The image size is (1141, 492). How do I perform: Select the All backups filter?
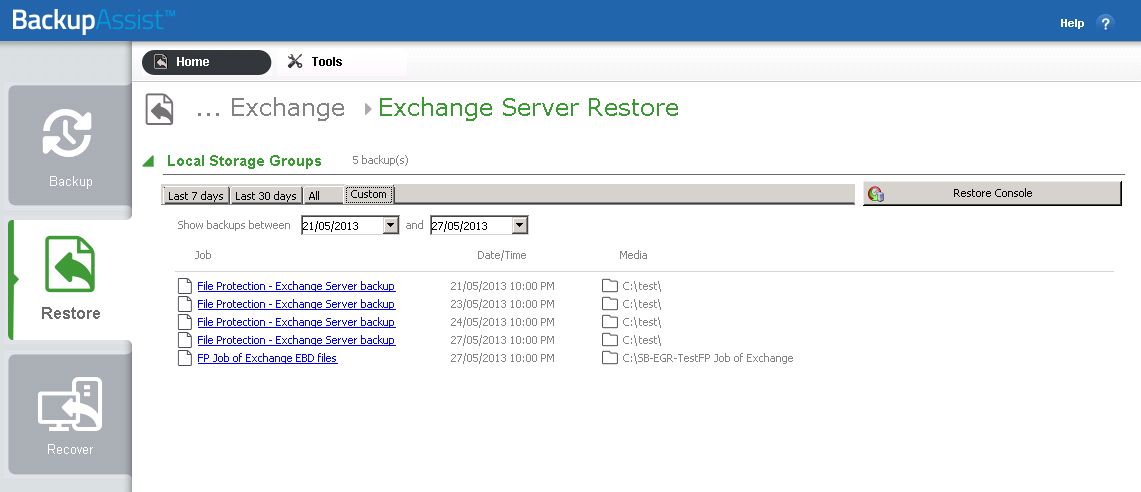click(323, 195)
